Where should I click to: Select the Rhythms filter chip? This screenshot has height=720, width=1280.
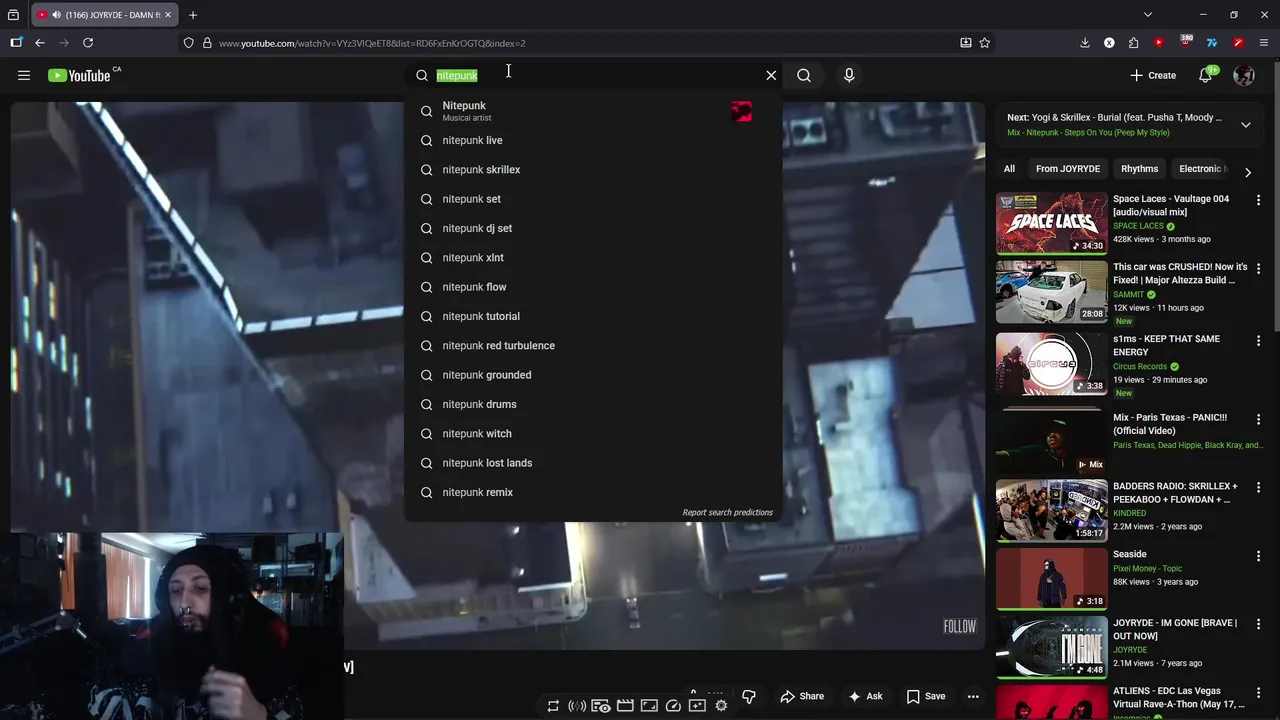point(1140,169)
